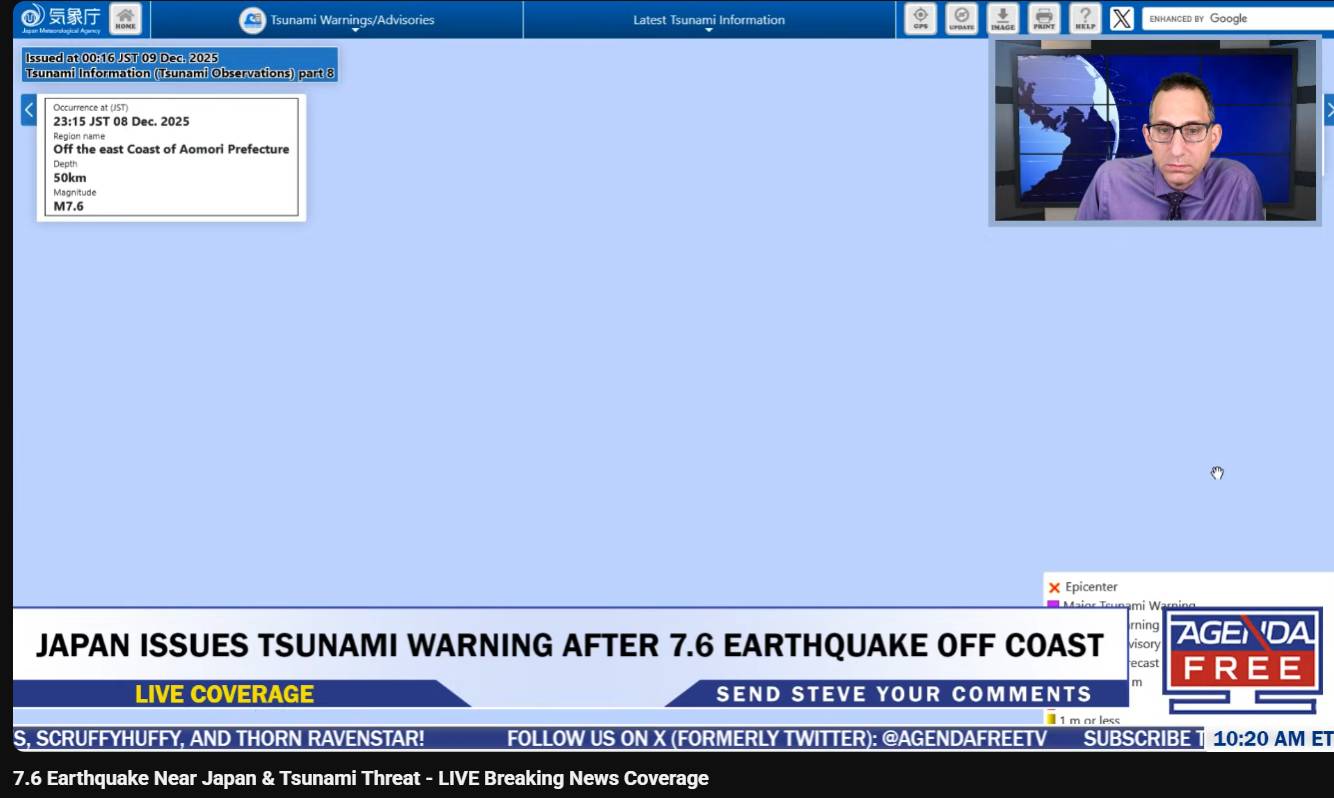Open the X (Twitter) link icon
1334x798 pixels.
(1122, 18)
